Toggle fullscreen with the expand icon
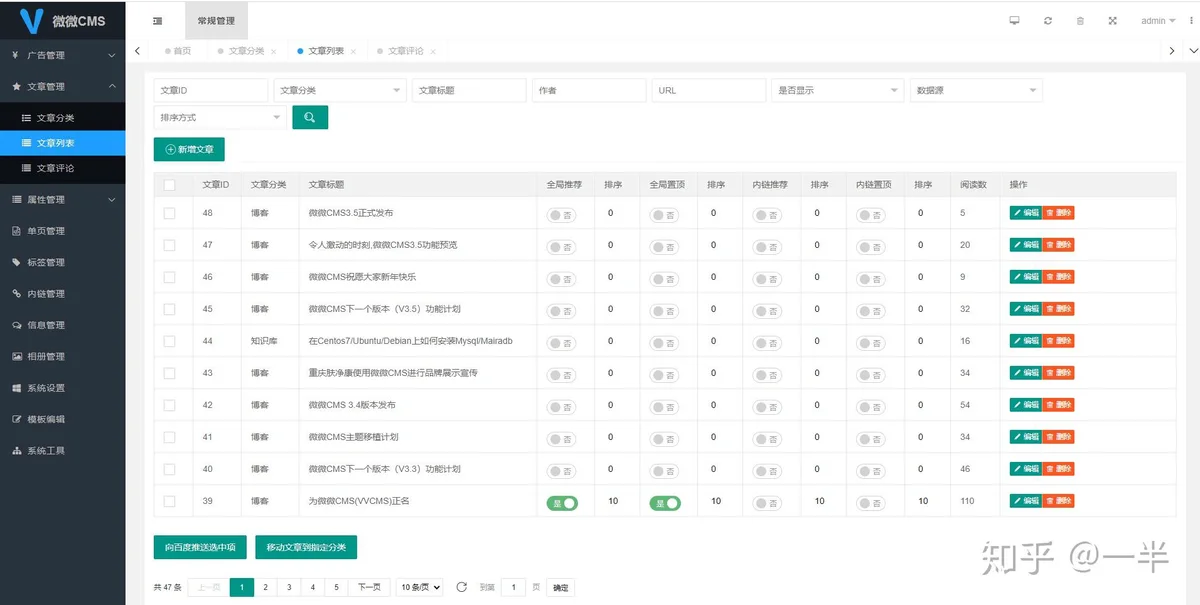The height and width of the screenshot is (605, 1200). 1112,20
